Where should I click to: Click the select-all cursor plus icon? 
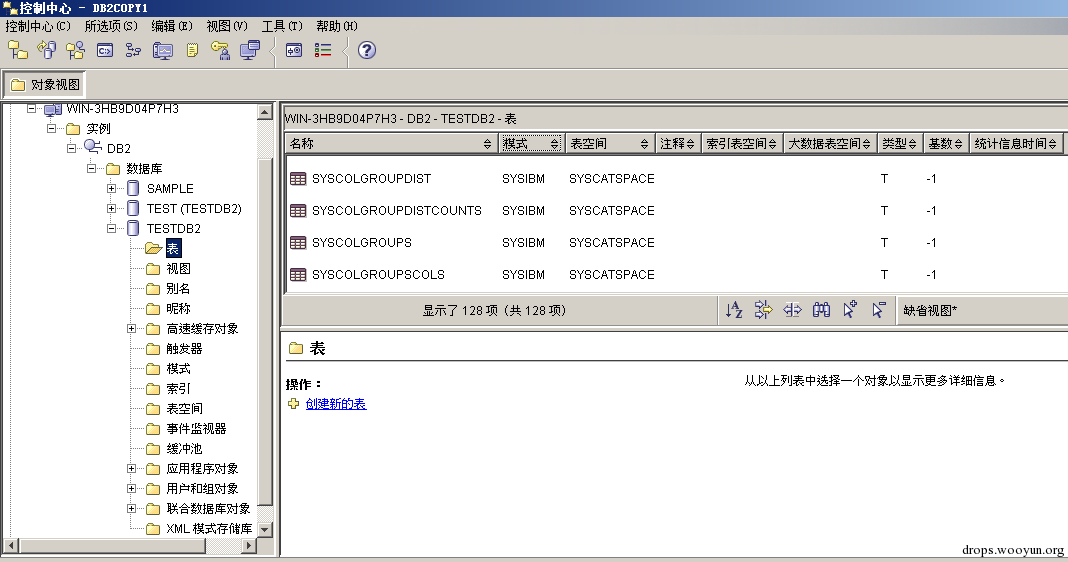tap(850, 310)
